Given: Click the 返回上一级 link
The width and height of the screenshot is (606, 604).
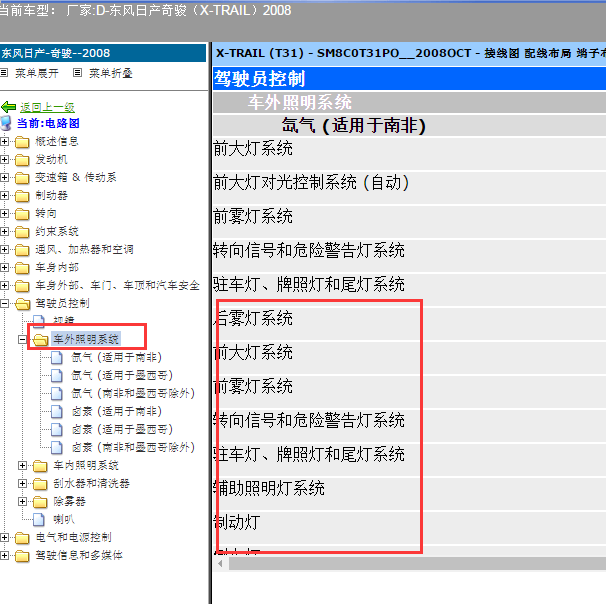Looking at the screenshot, I should pos(47,107).
